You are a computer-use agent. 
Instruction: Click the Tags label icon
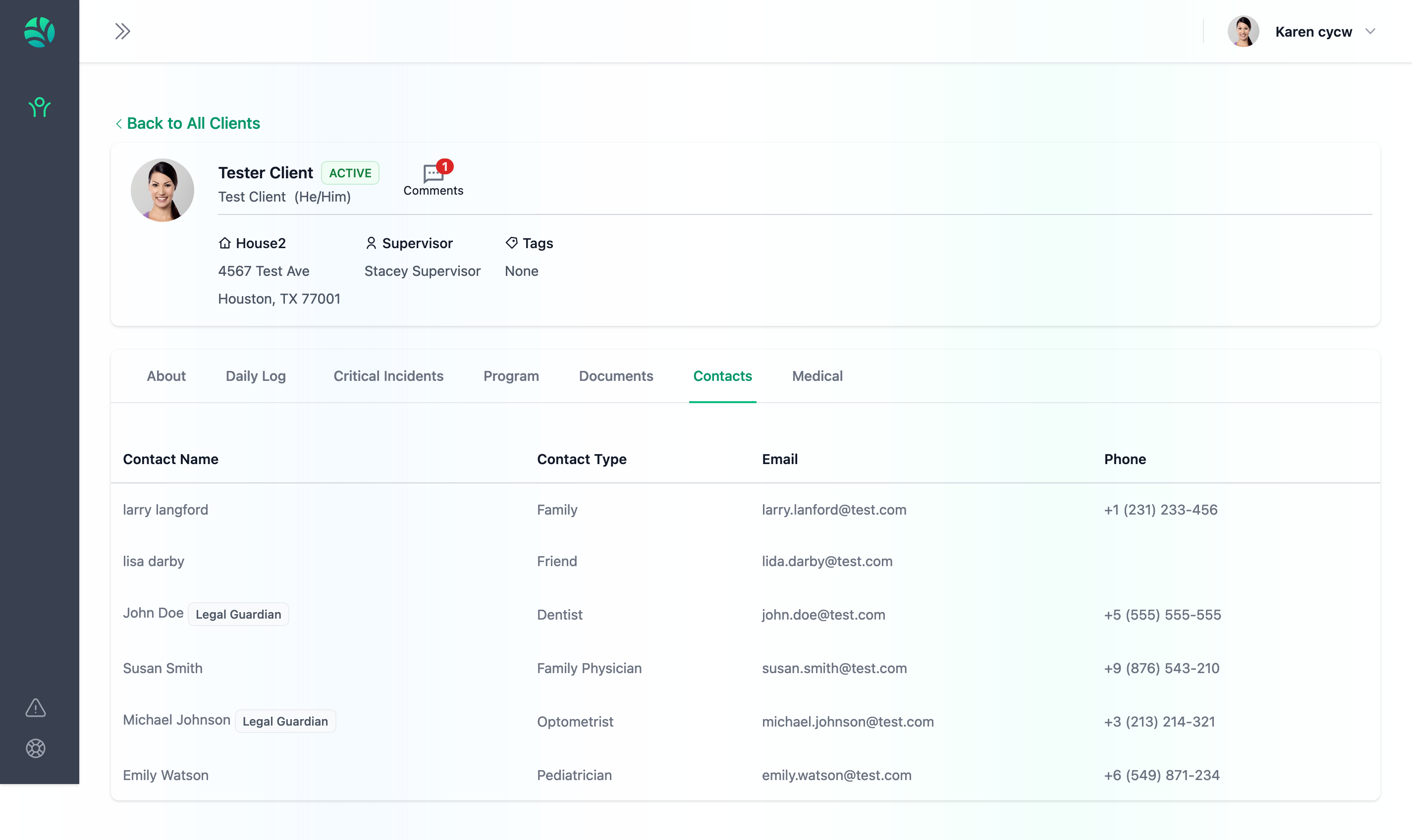click(511, 243)
